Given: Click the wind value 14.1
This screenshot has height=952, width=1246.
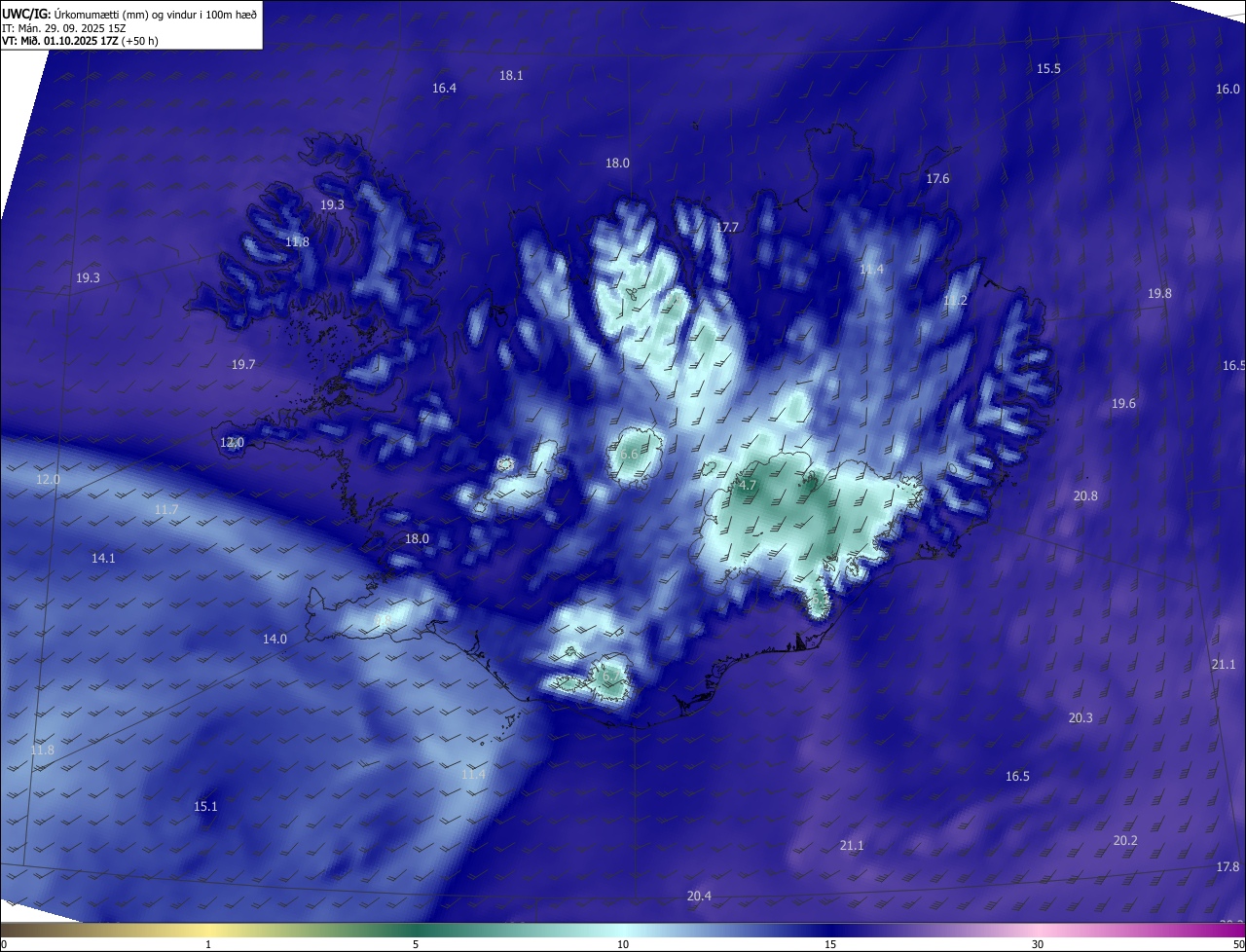Looking at the screenshot, I should [x=103, y=558].
